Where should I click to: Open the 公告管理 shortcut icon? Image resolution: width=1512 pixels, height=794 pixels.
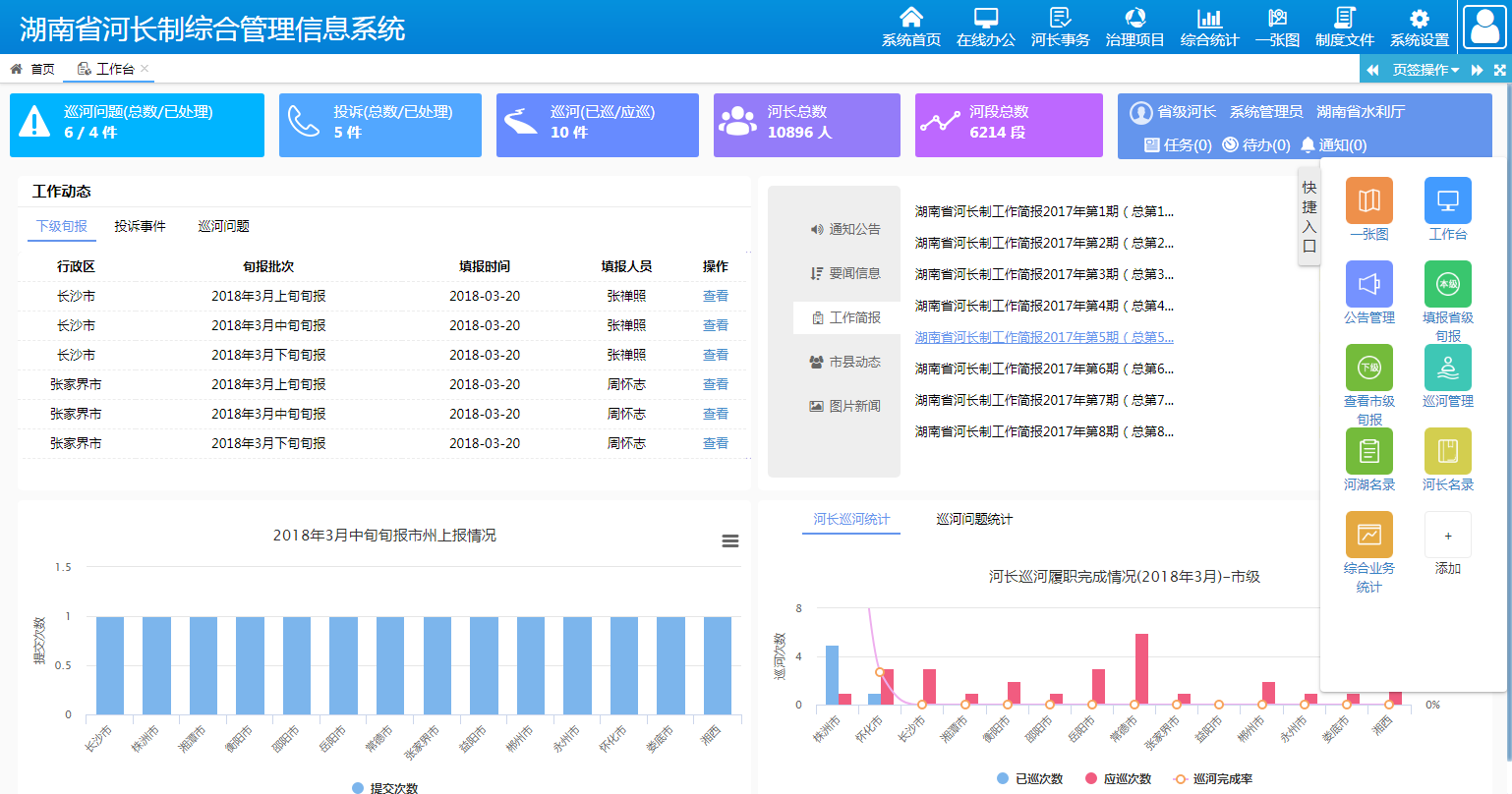coord(1368,285)
